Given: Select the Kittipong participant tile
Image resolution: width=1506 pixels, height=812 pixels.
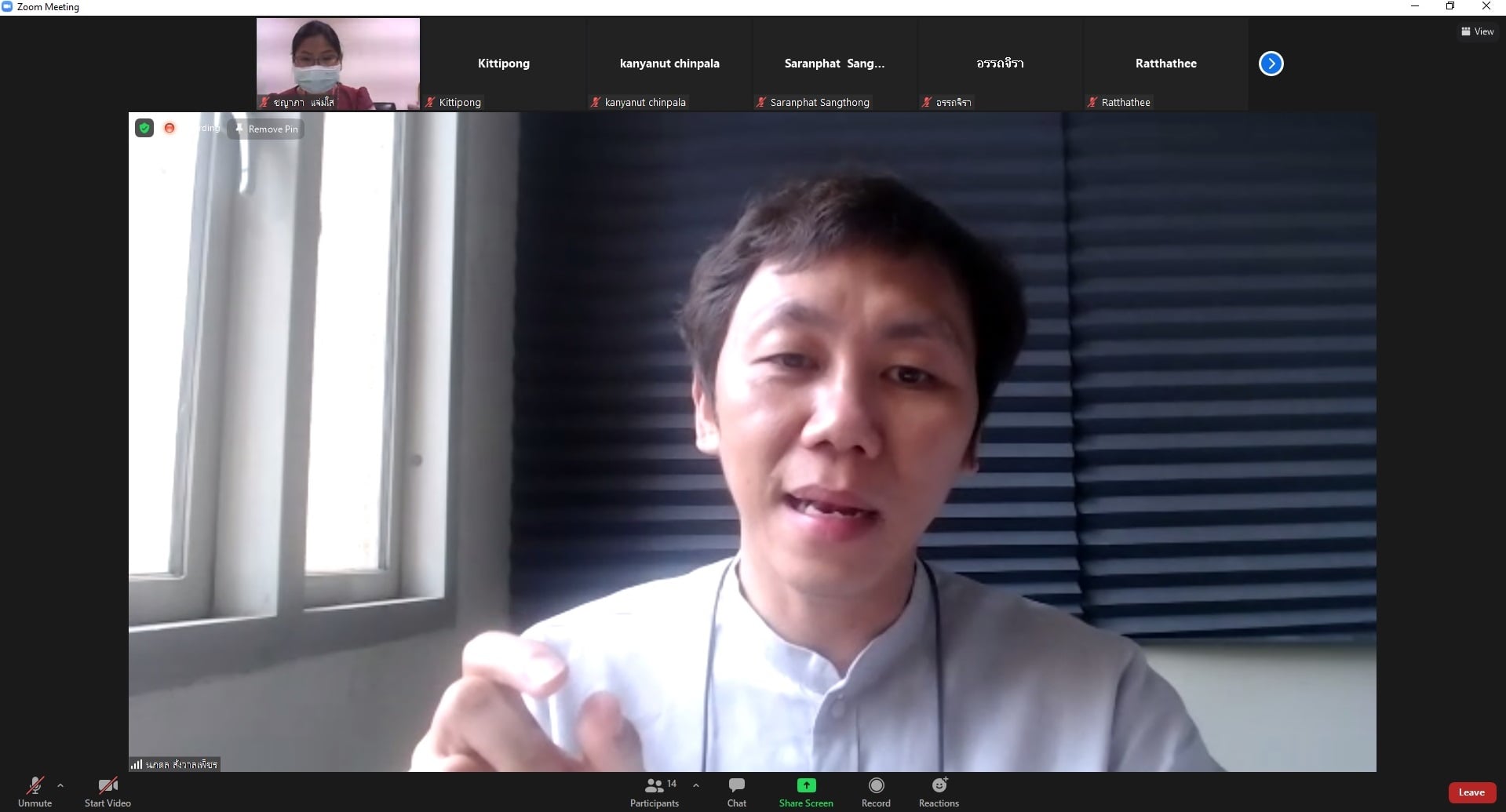Looking at the screenshot, I should tap(503, 64).
